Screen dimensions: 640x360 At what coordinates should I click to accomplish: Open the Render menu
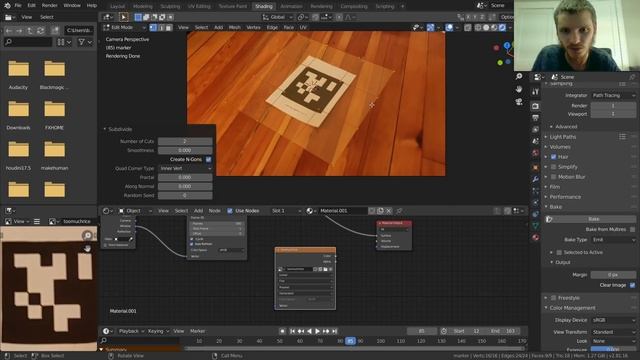[x=50, y=6]
